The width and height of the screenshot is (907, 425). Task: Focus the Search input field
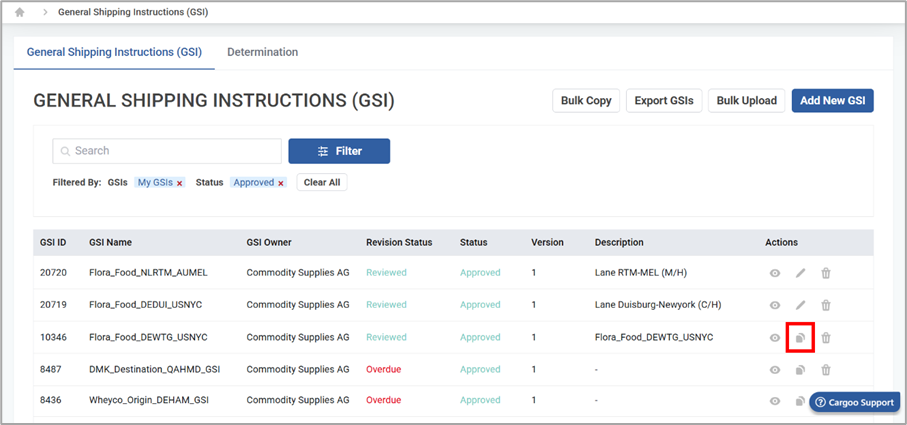tap(167, 151)
